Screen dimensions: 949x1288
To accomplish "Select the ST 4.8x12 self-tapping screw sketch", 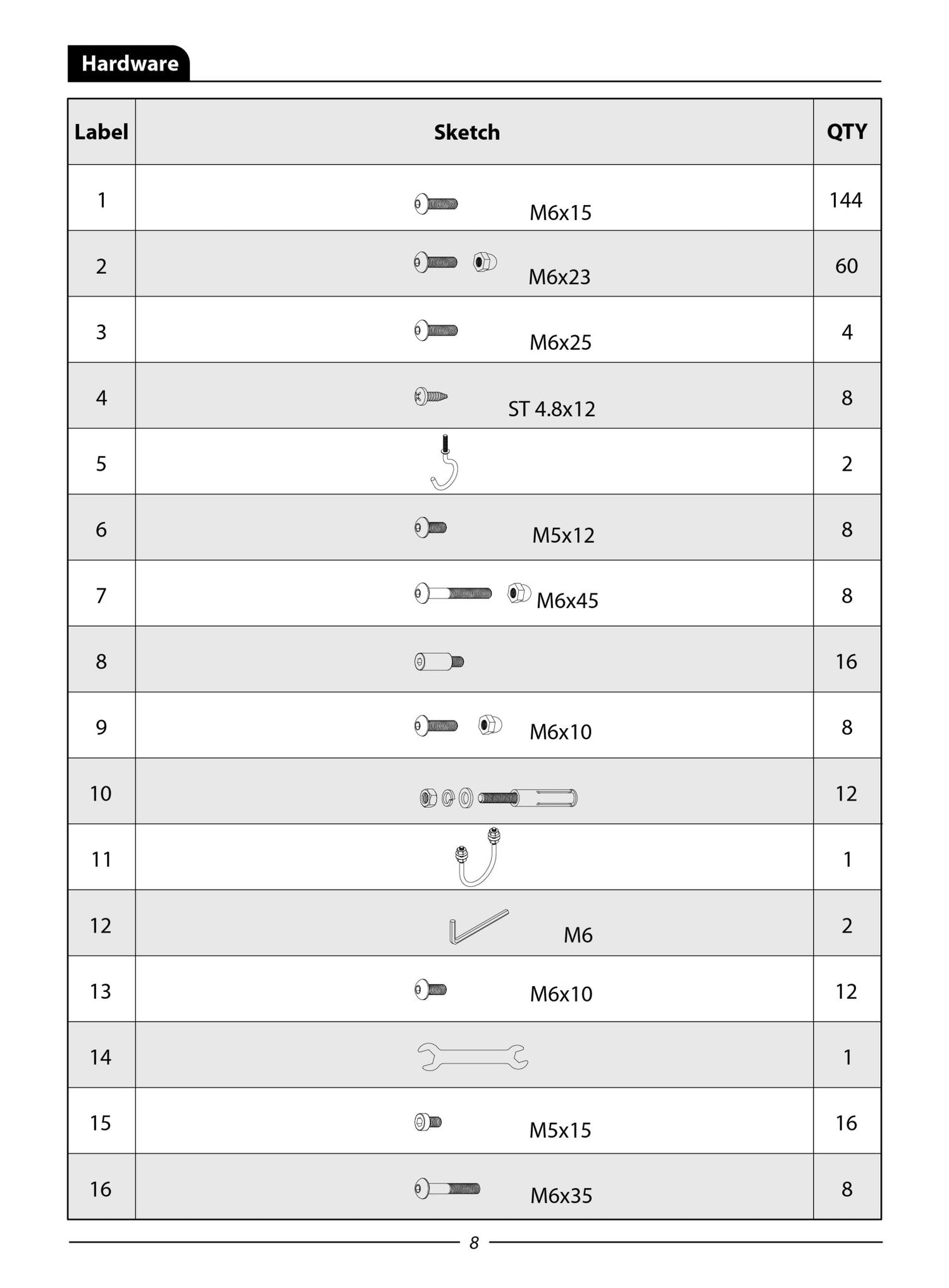I will 431,397.
